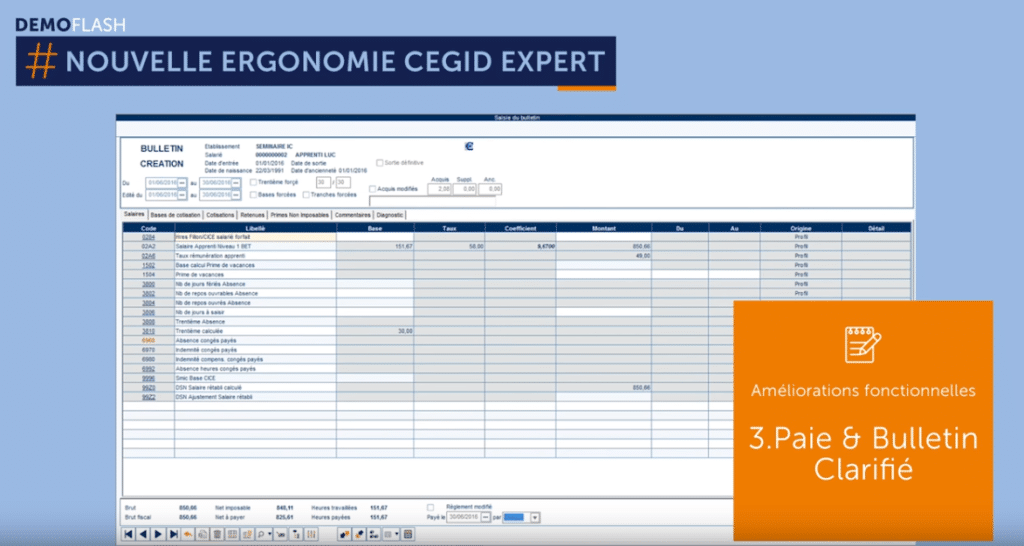Open the 'par' payment mode dropdown
The image size is (1024, 546).
[x=535, y=517]
